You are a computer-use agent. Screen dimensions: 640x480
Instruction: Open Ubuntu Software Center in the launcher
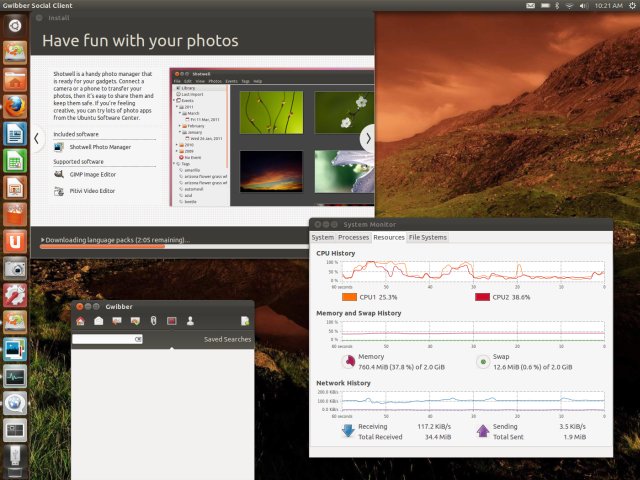coord(15,214)
